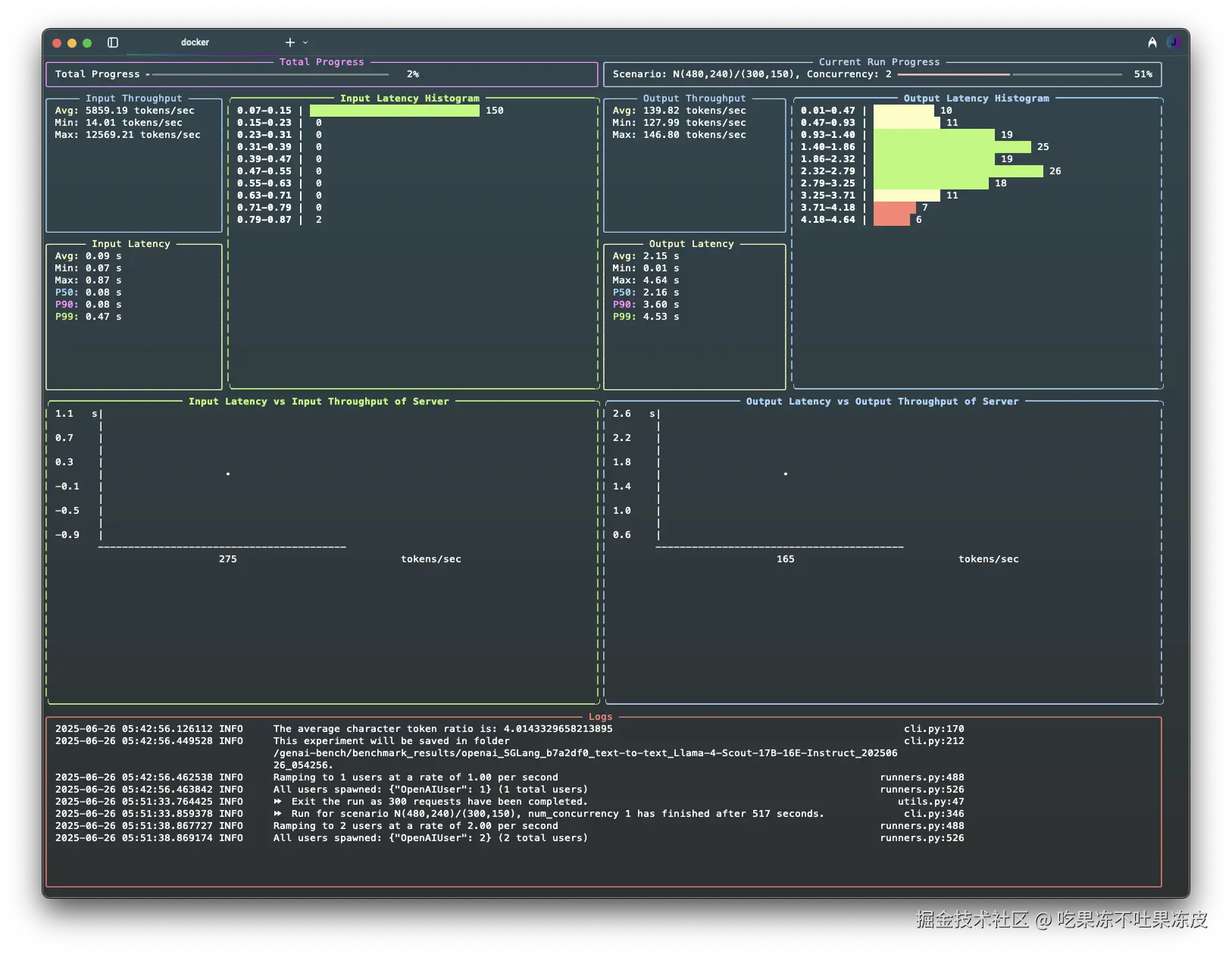Click the Output Throughput panel heading

[x=695, y=99]
